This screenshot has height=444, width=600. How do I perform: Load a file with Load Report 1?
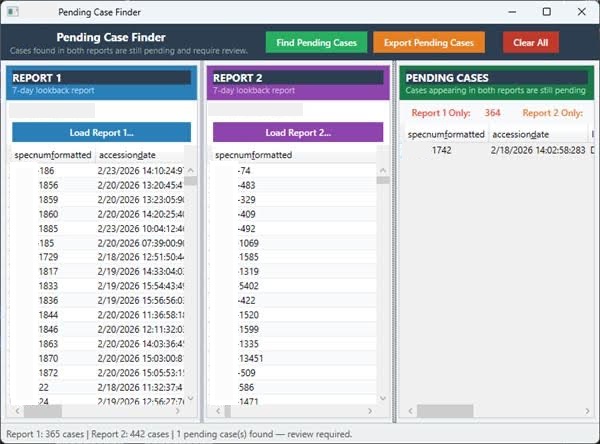coord(101,132)
